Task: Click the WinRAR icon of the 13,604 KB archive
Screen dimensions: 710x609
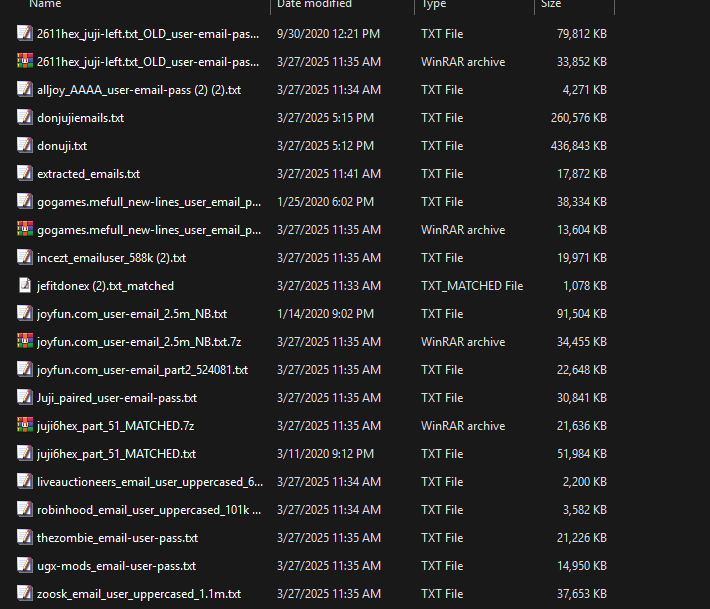Action: 24,229
